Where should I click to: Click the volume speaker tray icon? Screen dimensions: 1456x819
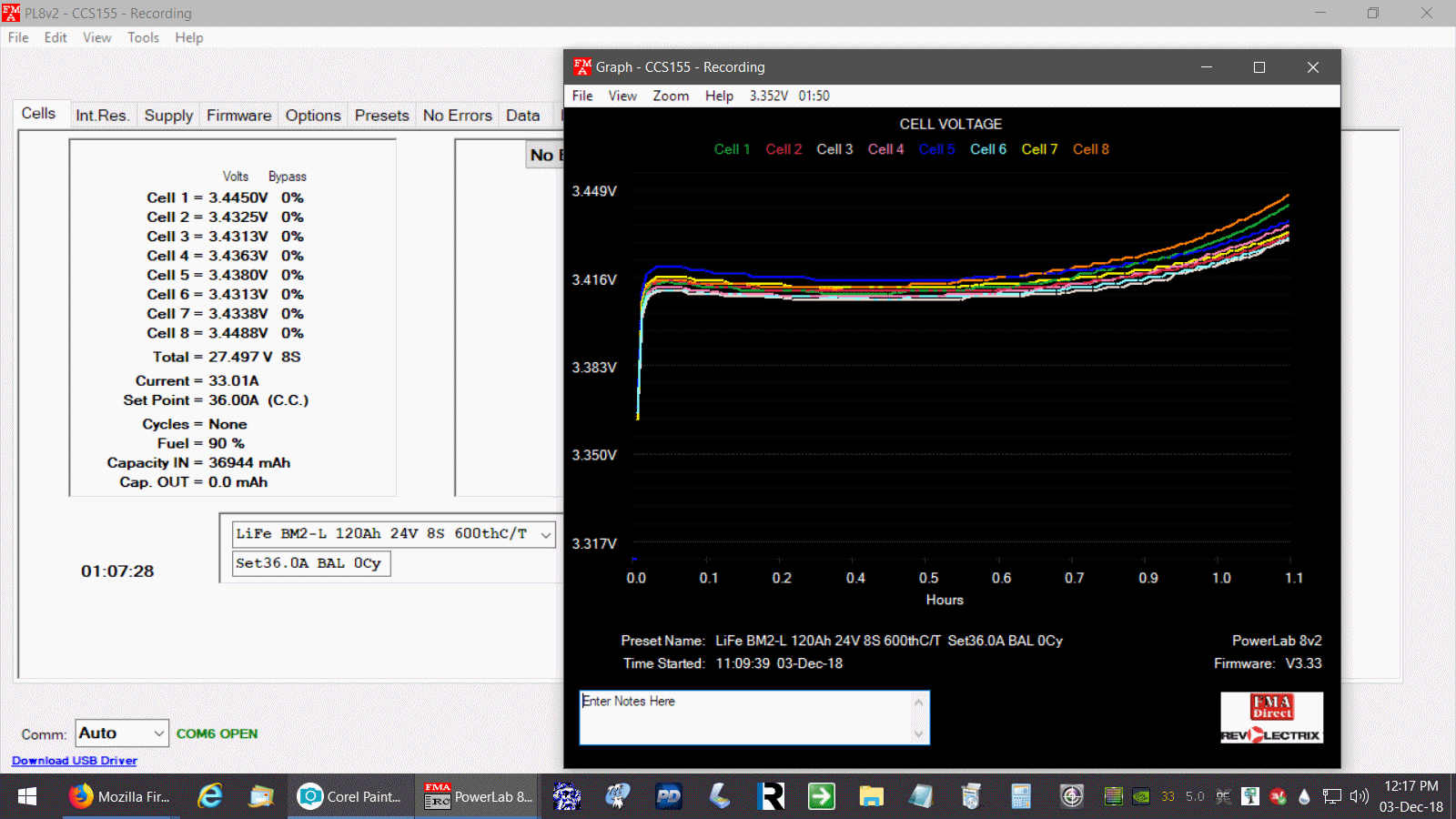pyautogui.click(x=1359, y=796)
